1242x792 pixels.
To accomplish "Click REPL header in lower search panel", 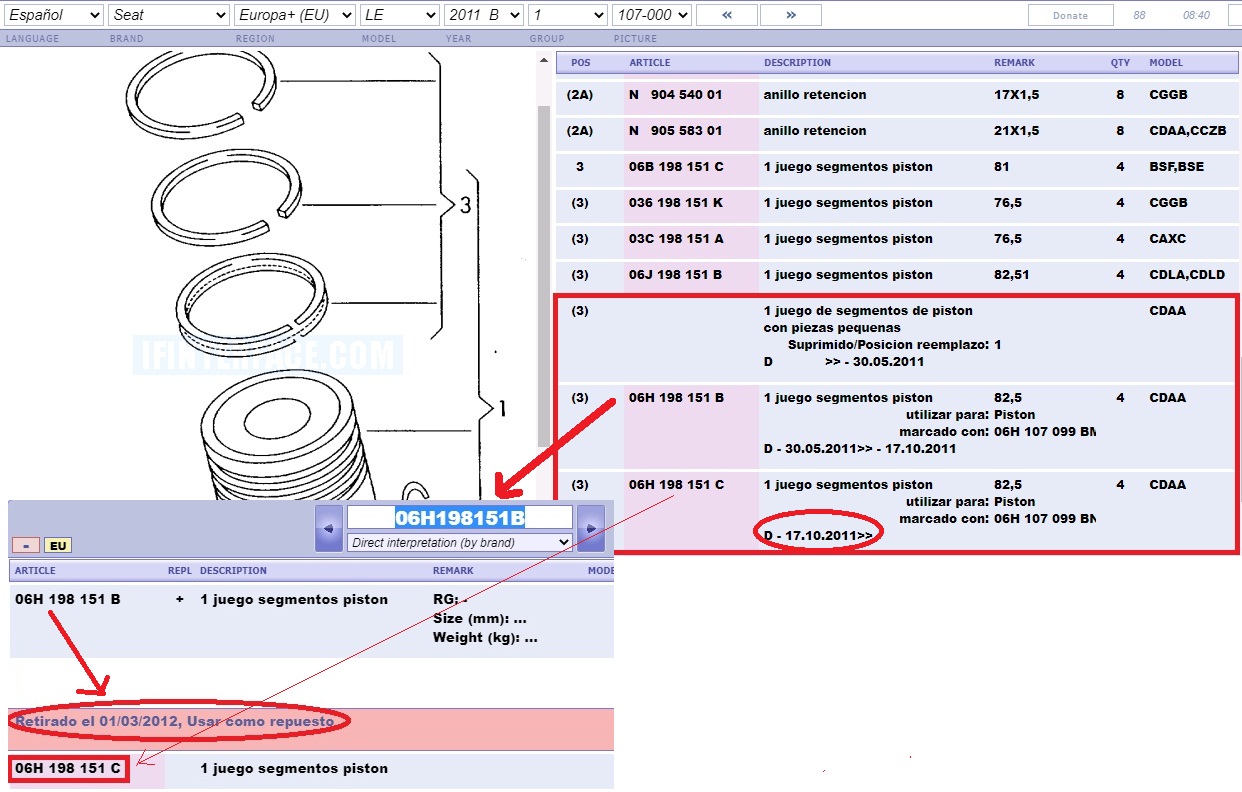I will coord(179,570).
